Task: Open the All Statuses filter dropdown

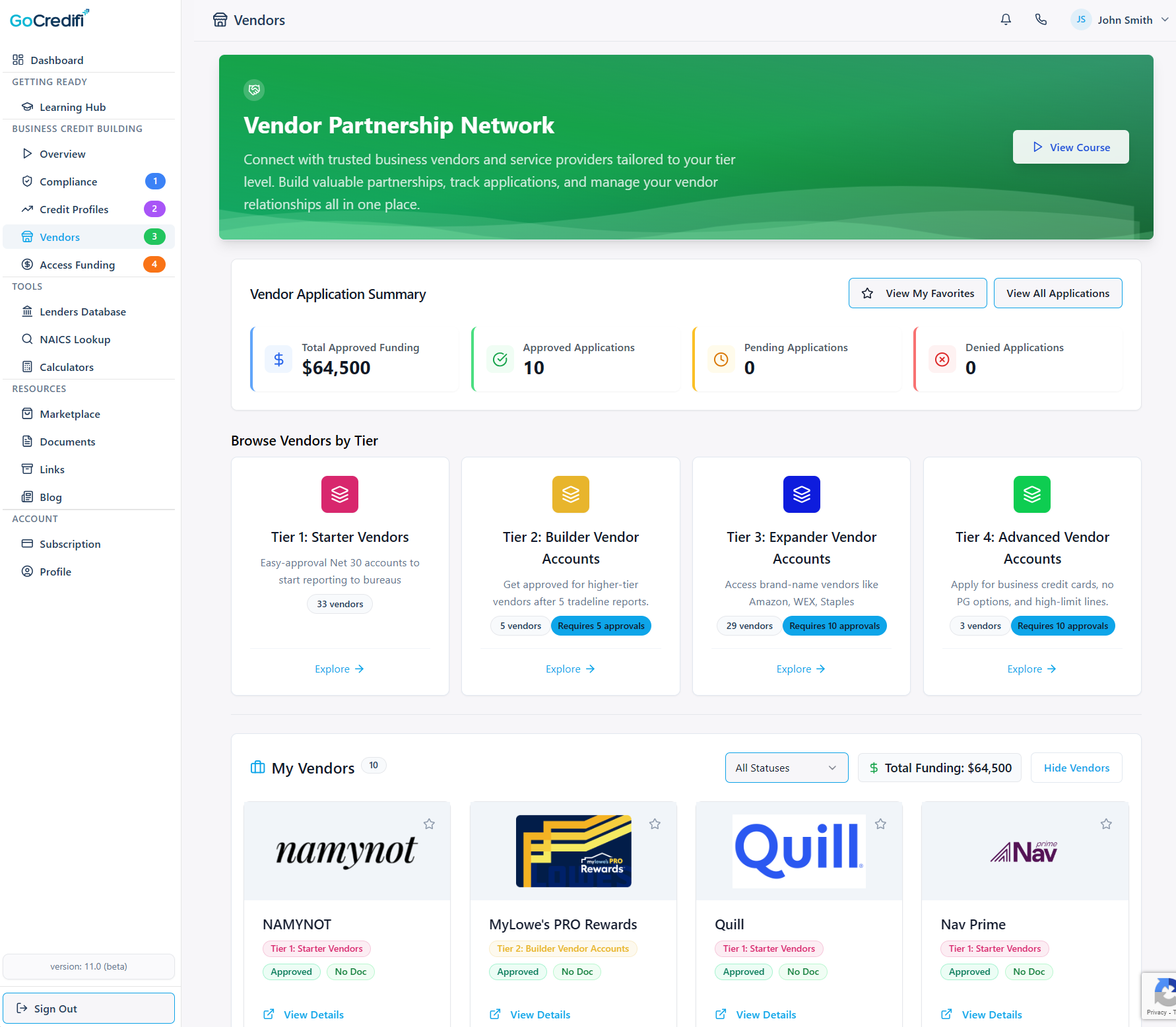Action: point(786,767)
